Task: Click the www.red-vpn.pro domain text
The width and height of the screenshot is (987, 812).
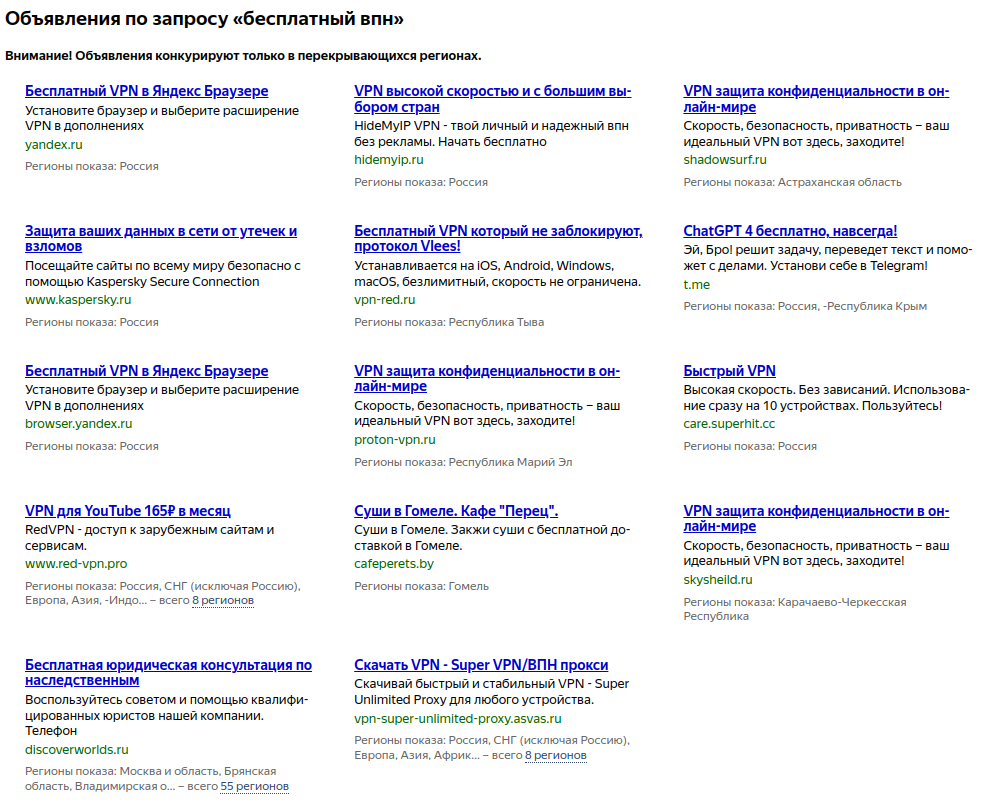Action: 76,564
